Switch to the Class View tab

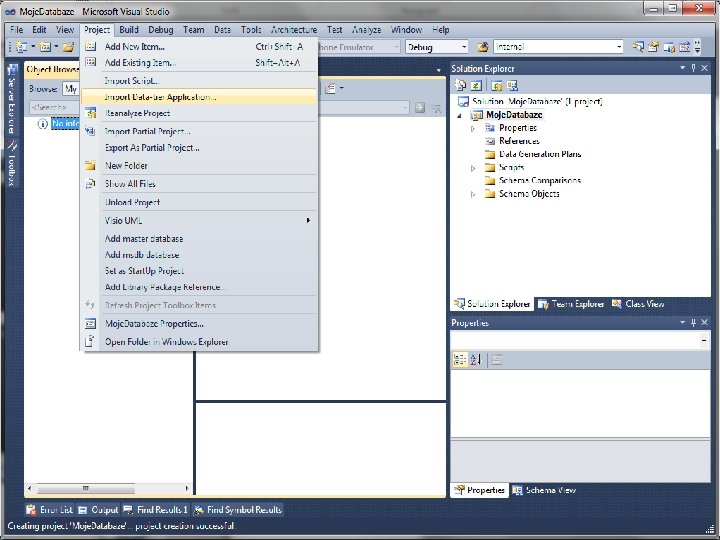(x=638, y=304)
